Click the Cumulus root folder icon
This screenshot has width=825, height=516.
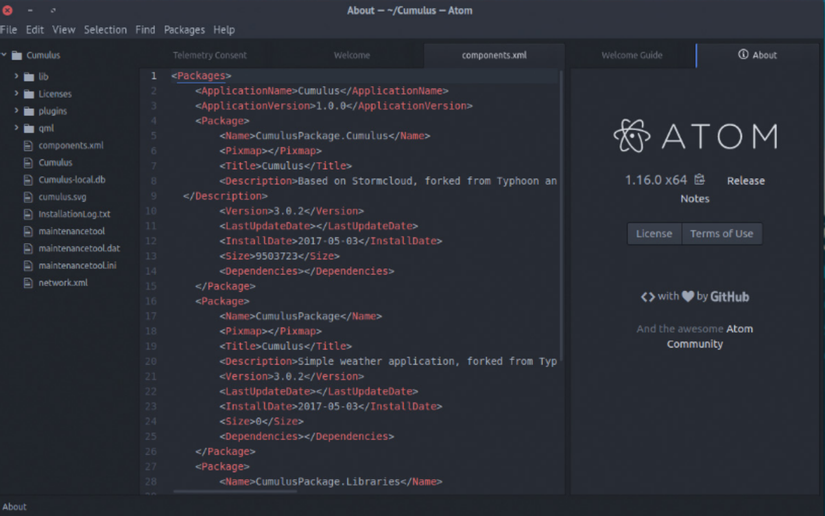(x=17, y=55)
